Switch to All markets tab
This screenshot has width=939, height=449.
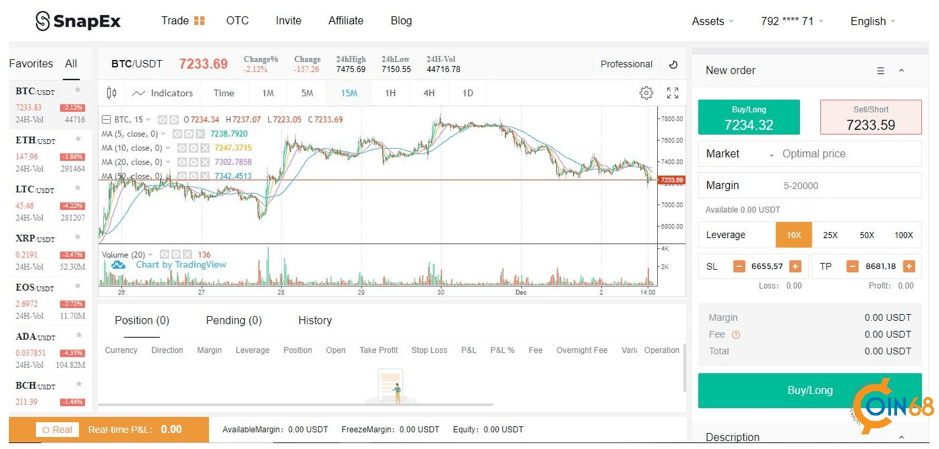tap(71, 63)
